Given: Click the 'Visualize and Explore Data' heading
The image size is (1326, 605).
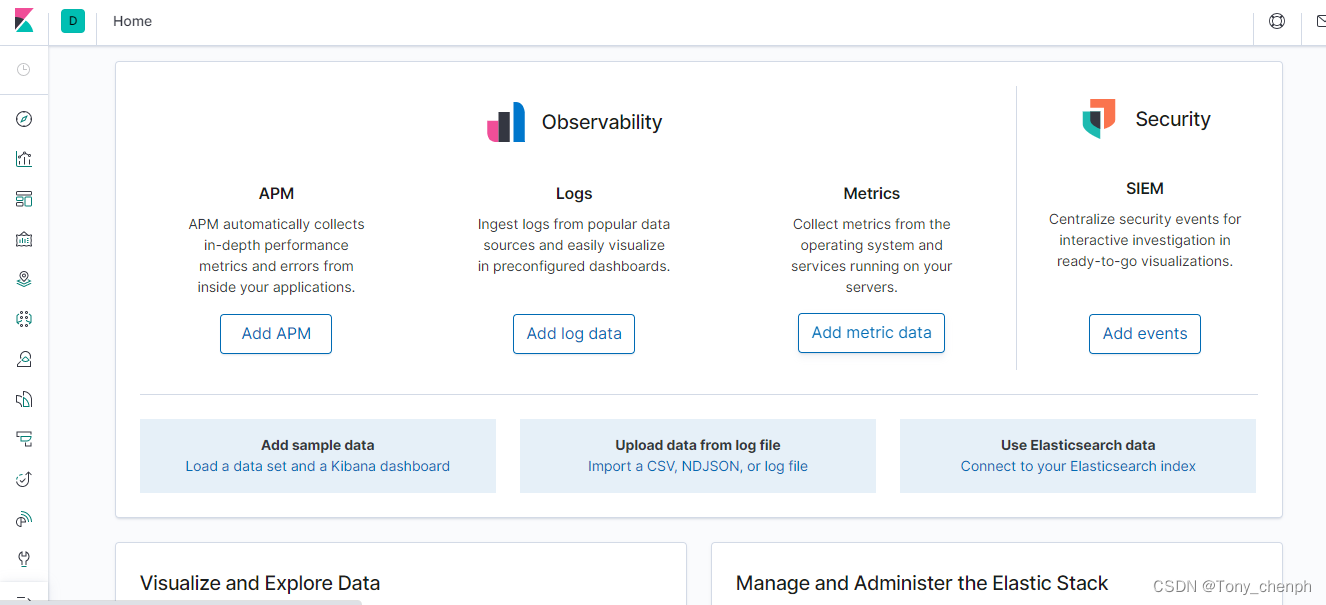Looking at the screenshot, I should click(x=260, y=583).
